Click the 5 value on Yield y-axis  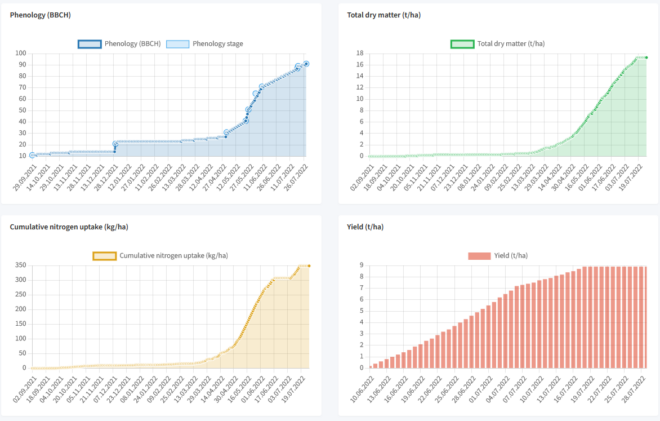[x=362, y=311]
